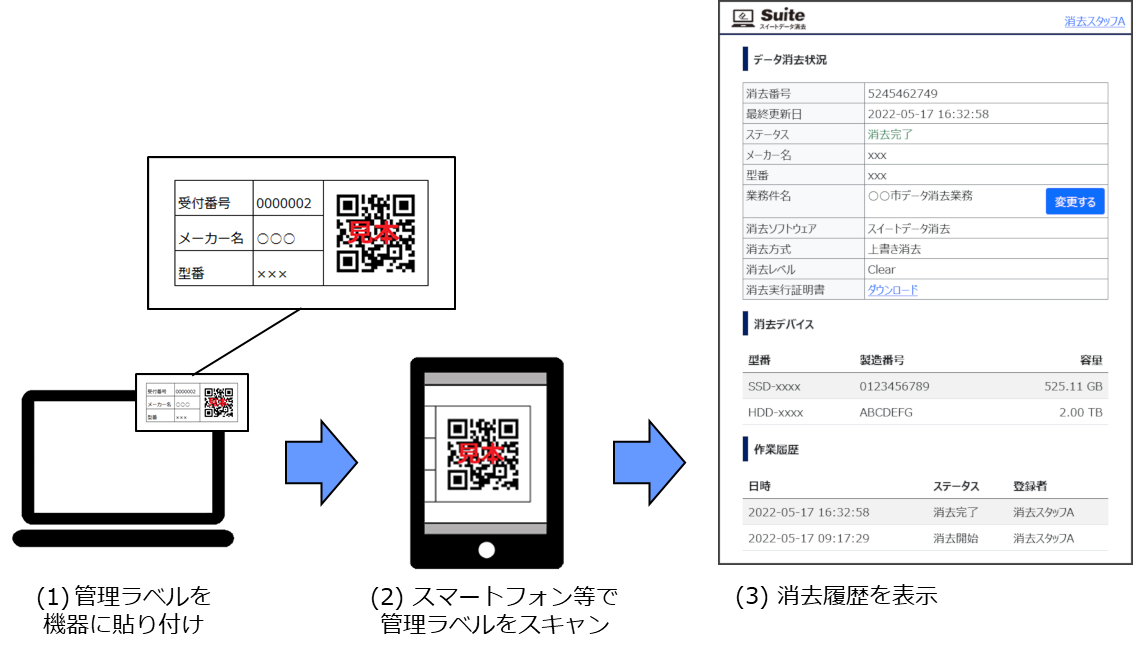Viewport: 1133px width, 655px height.
Task: Tap the QR code shown on the tablet screen
Action: (482, 454)
